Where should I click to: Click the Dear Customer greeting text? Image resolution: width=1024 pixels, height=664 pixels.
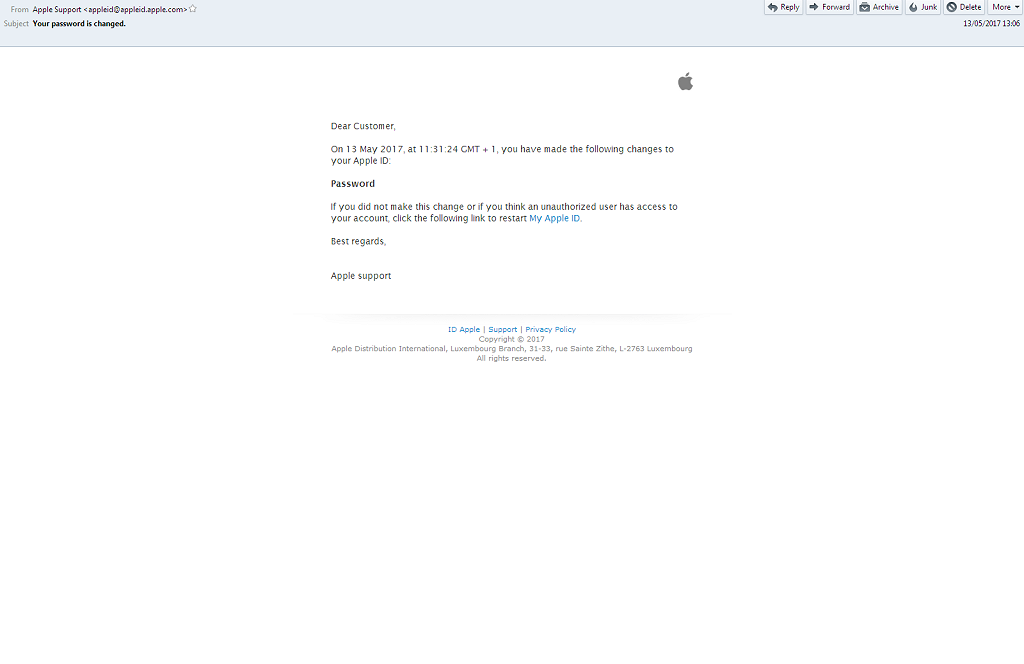363,126
